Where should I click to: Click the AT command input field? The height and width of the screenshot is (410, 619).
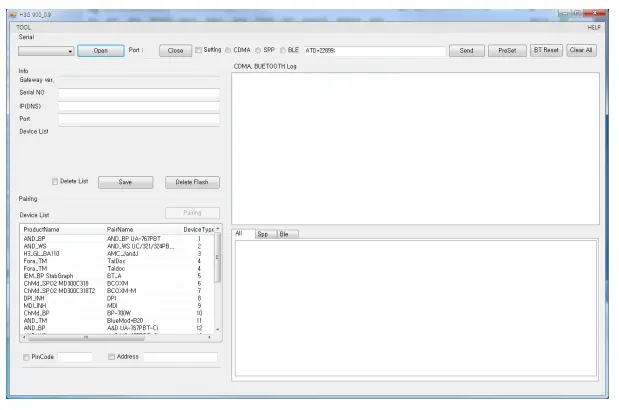tap(375, 51)
